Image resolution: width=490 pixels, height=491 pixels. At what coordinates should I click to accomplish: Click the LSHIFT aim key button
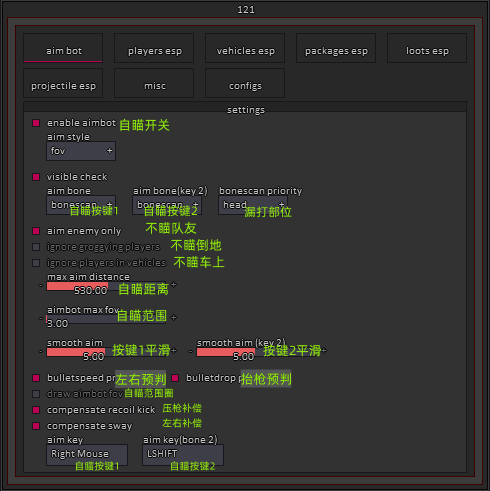(x=183, y=455)
